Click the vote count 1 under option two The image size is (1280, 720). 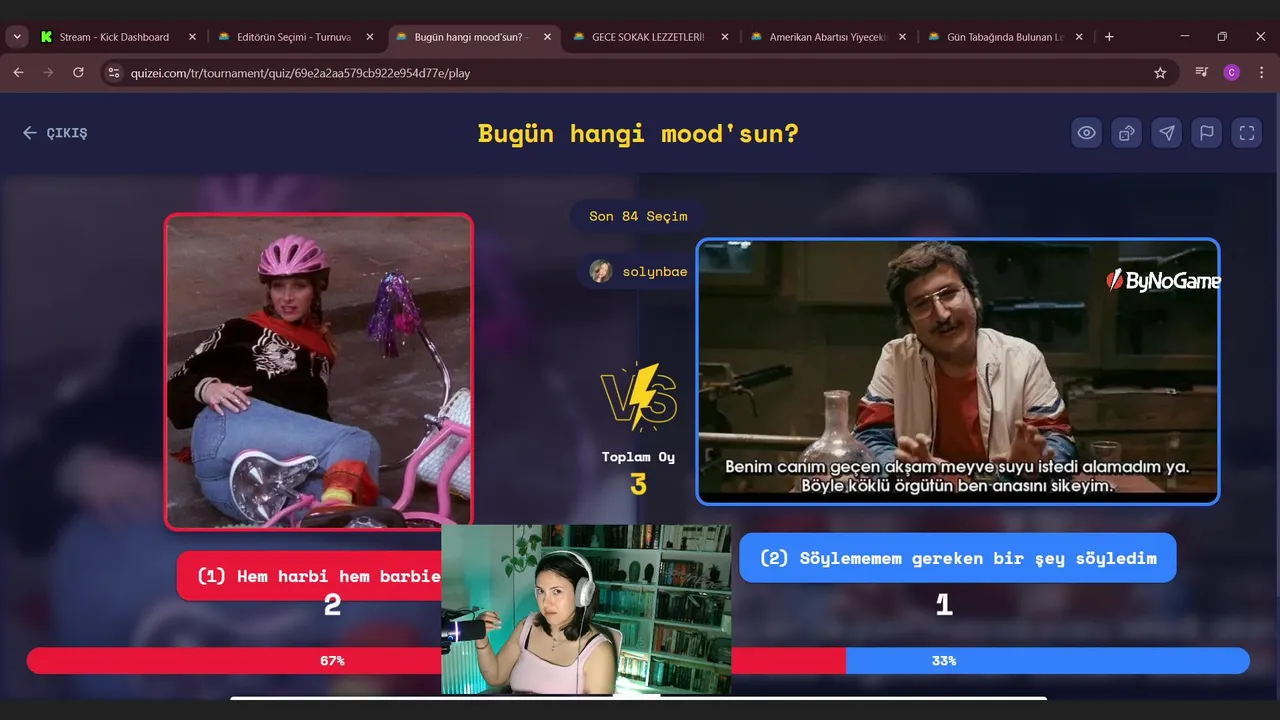point(943,604)
